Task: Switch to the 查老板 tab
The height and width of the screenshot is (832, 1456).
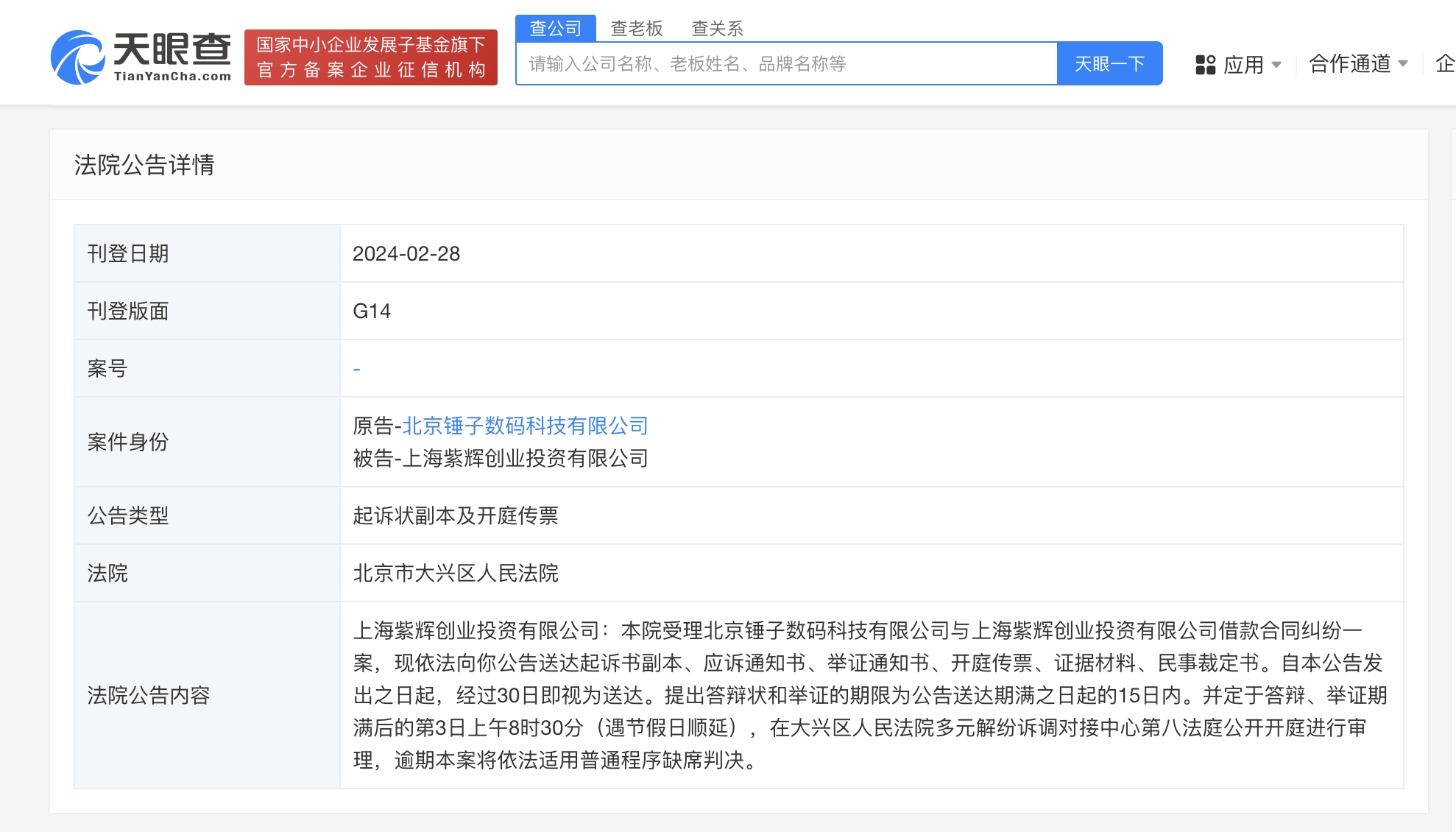Action: [637, 28]
